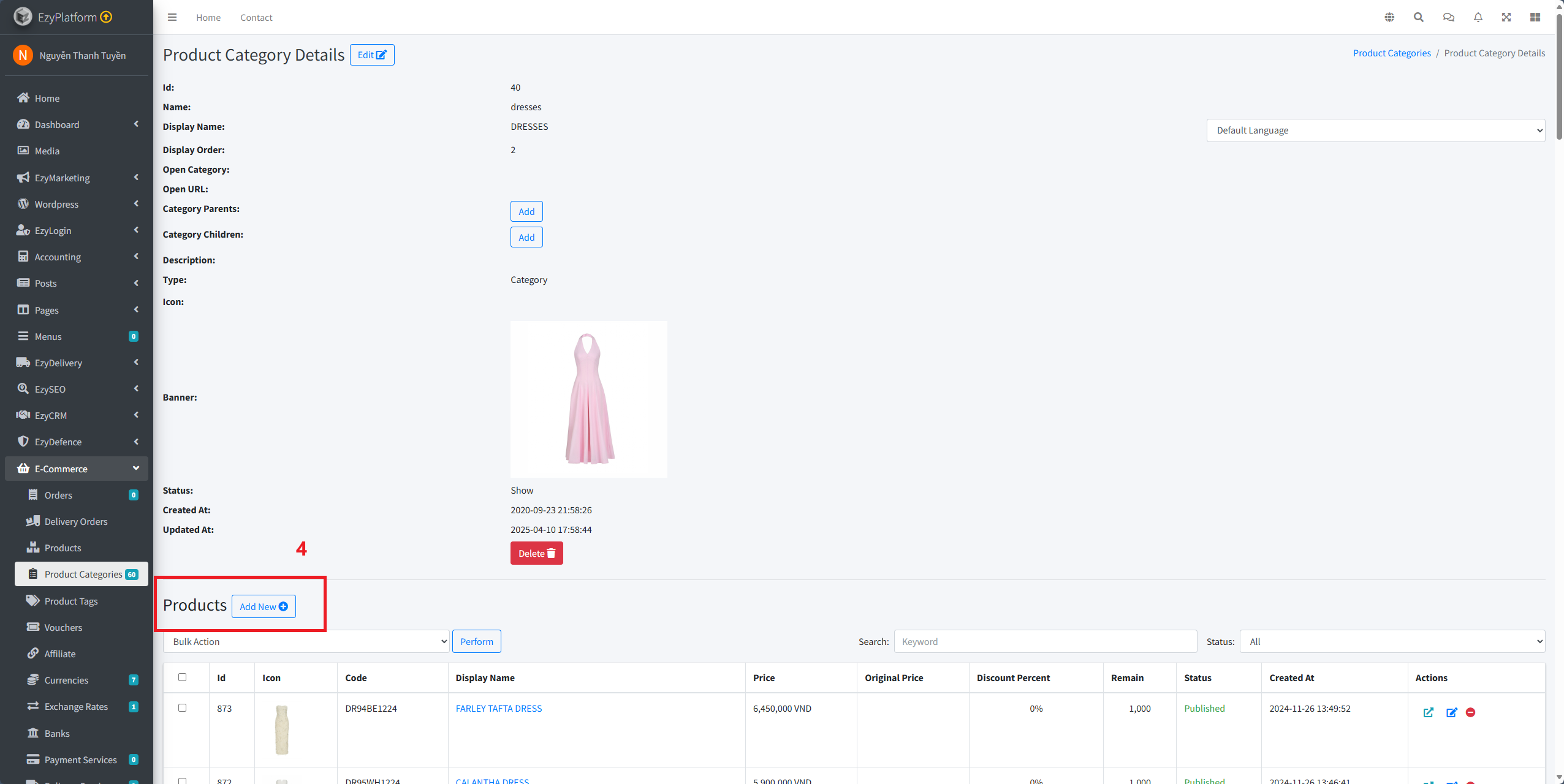Open product 873 via external-link icon
Image resolution: width=1564 pixels, height=784 pixels.
tap(1429, 712)
